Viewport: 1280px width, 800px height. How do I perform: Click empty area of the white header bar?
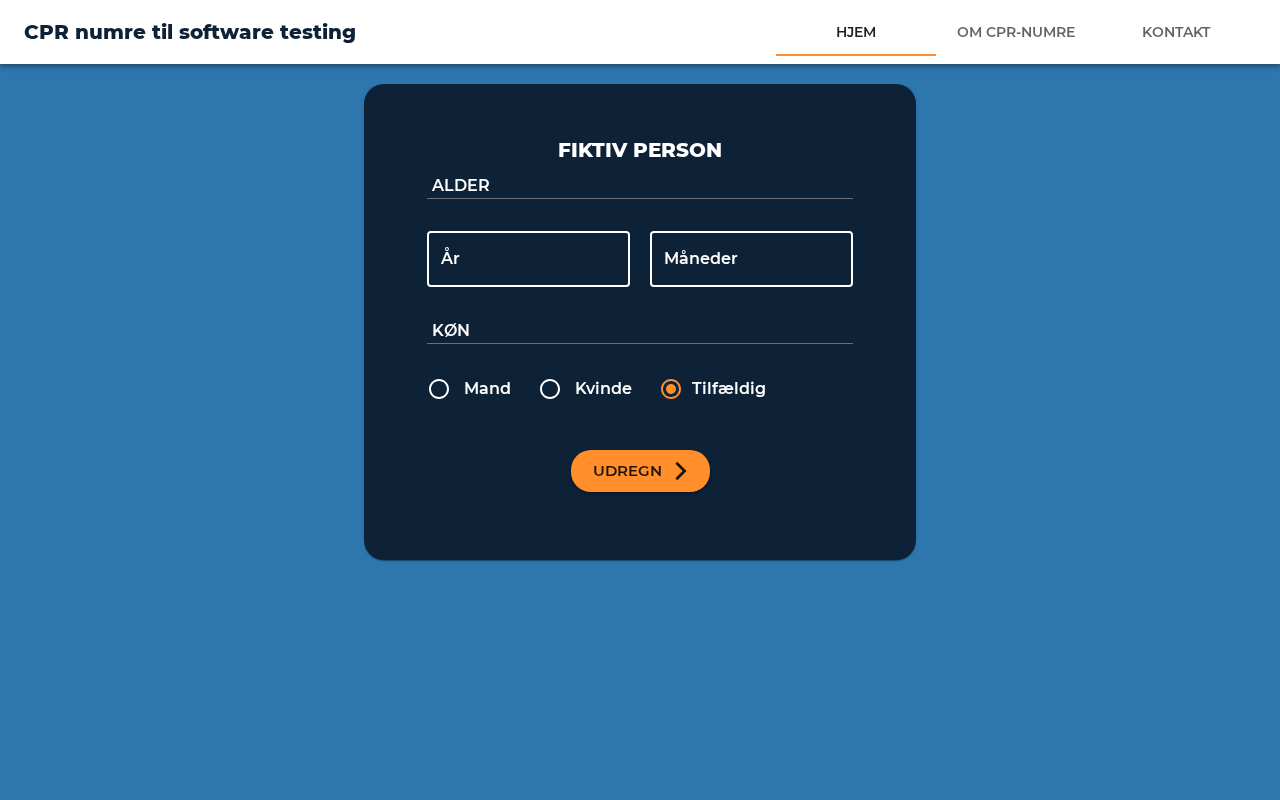click(x=560, y=32)
